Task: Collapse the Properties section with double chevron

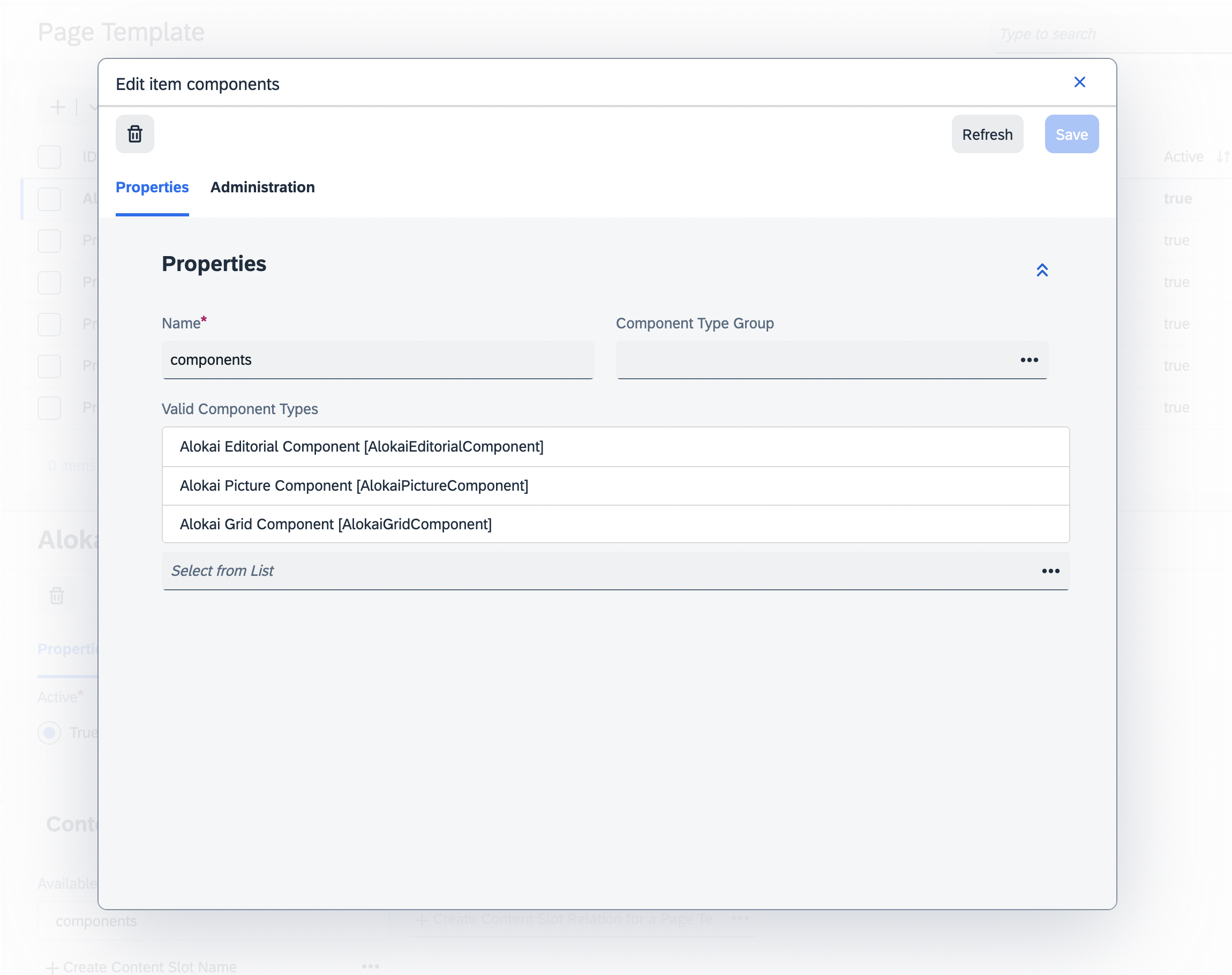Action: [1042, 269]
